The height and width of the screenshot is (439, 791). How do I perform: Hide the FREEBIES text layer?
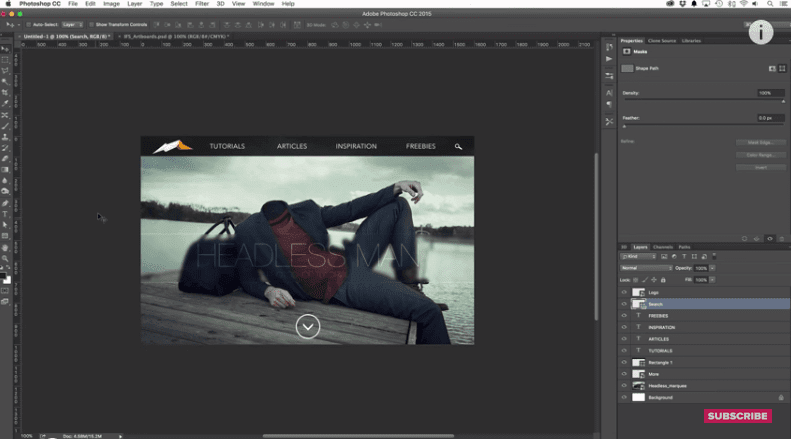624,316
